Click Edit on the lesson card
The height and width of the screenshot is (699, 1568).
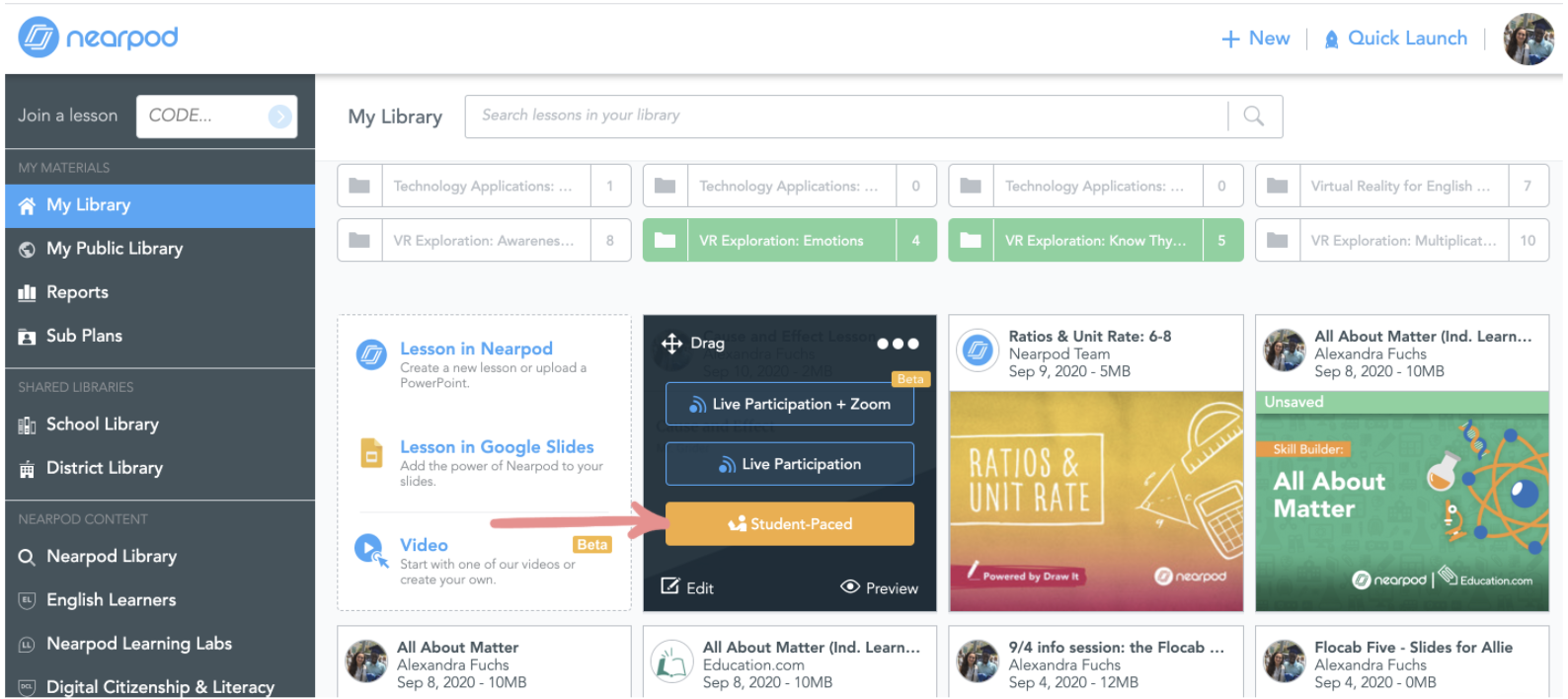[x=687, y=587]
